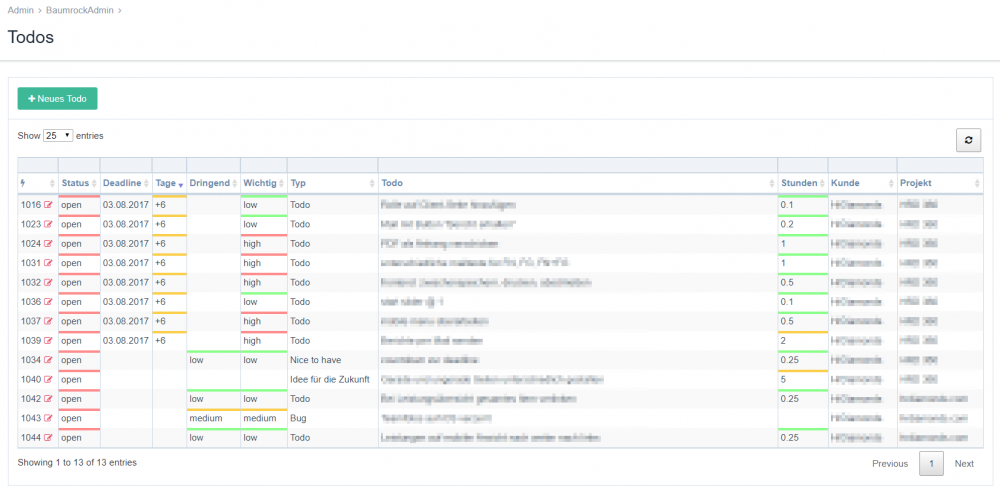Open edit icon next to todo 1023
The height and width of the screenshot is (491, 1000).
(48, 224)
